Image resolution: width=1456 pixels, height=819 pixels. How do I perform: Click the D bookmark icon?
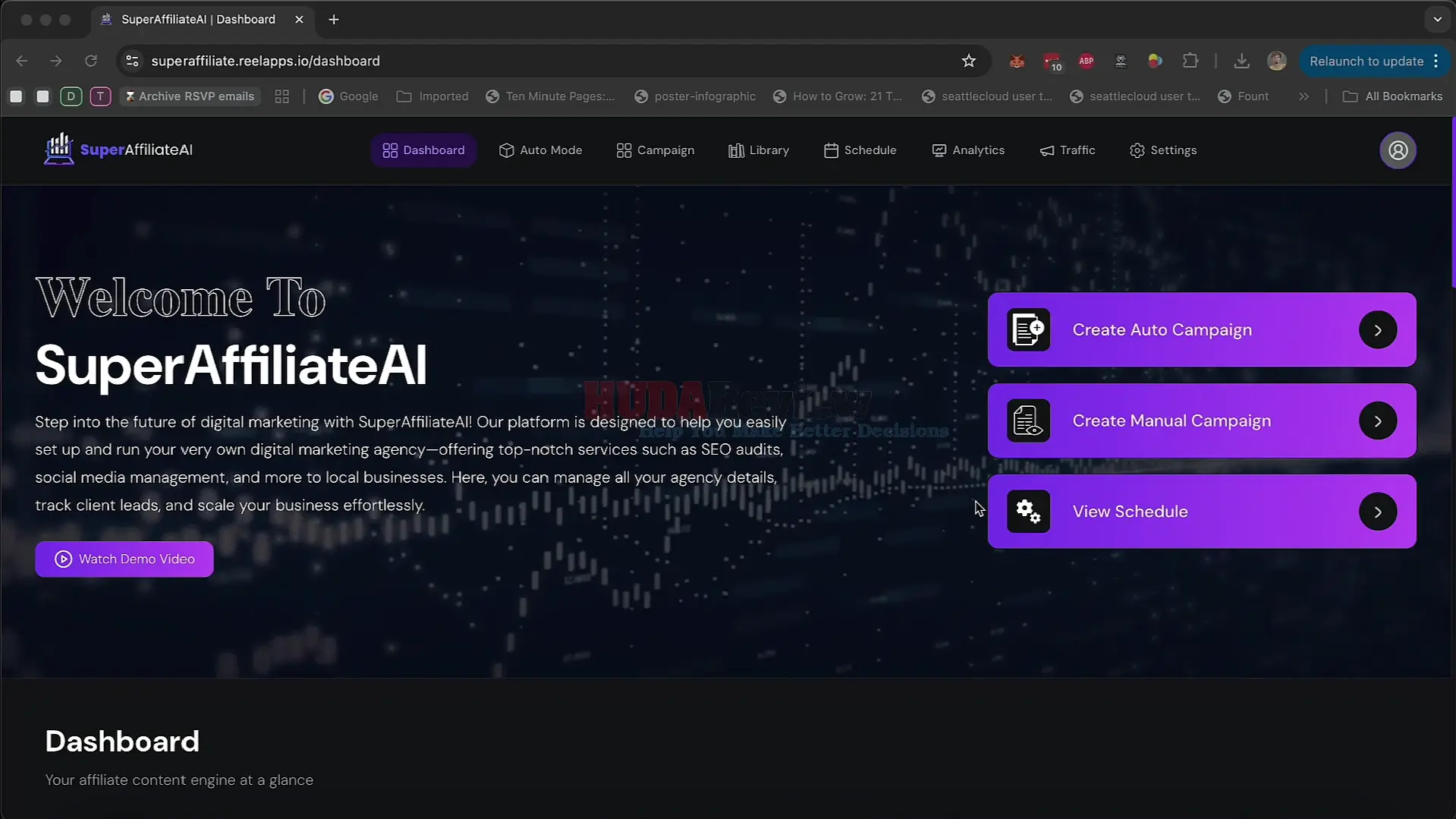pyautogui.click(x=71, y=96)
